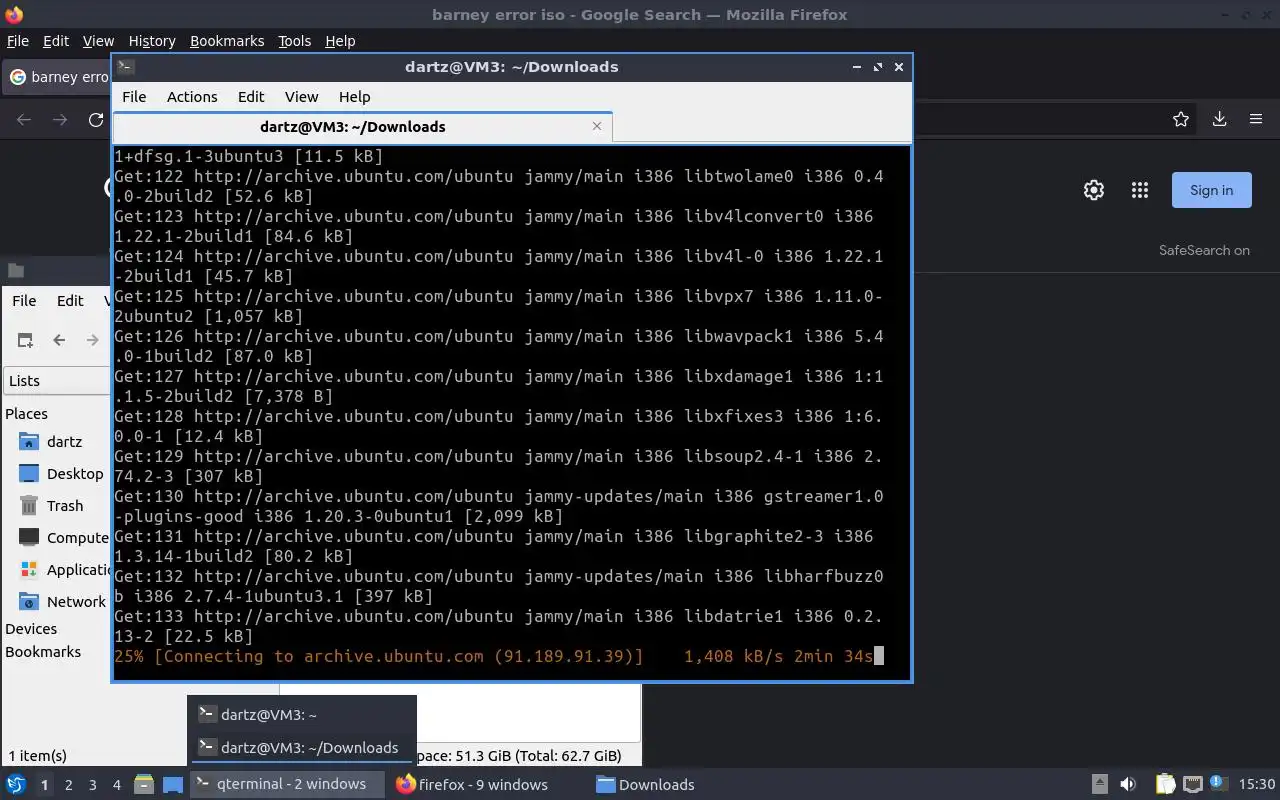Switch to workspace 4
1280x800 pixels.
pos(116,785)
